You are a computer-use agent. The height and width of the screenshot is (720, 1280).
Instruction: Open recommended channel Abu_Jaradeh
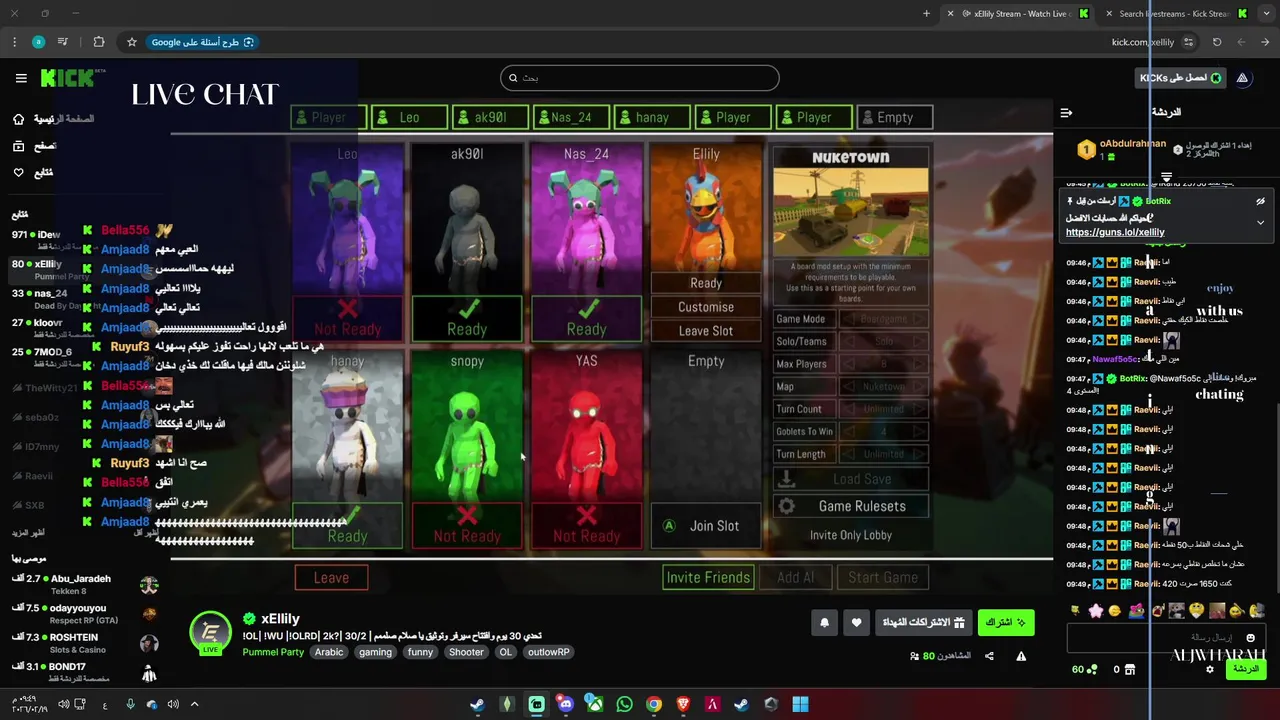point(85,584)
